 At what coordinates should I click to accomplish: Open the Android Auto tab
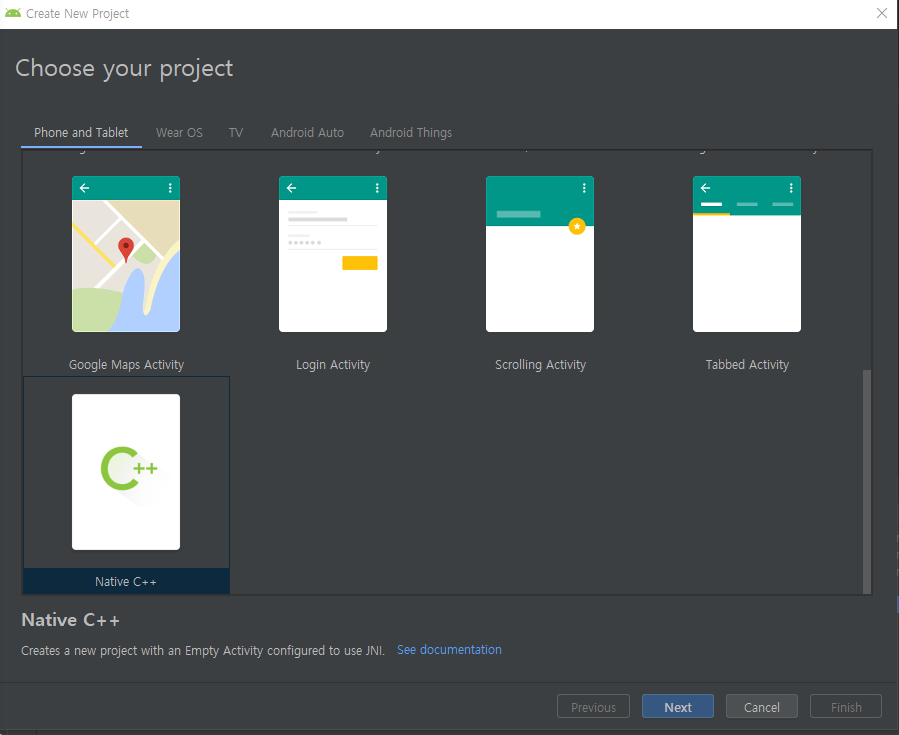(307, 133)
